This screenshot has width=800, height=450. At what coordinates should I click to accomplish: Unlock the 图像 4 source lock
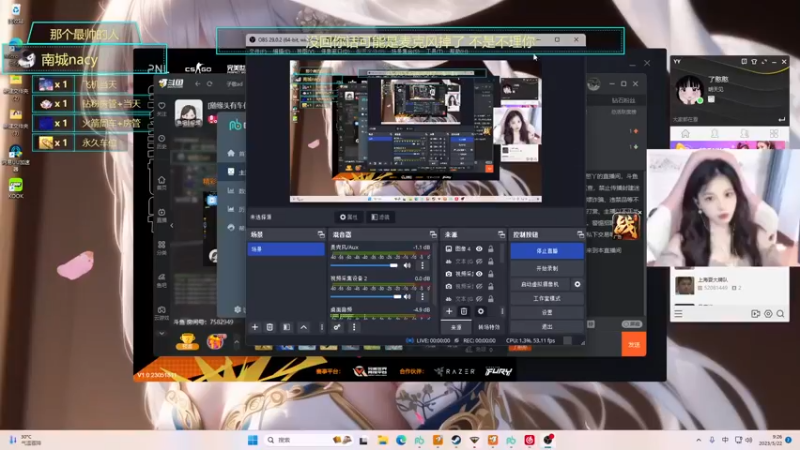point(491,249)
